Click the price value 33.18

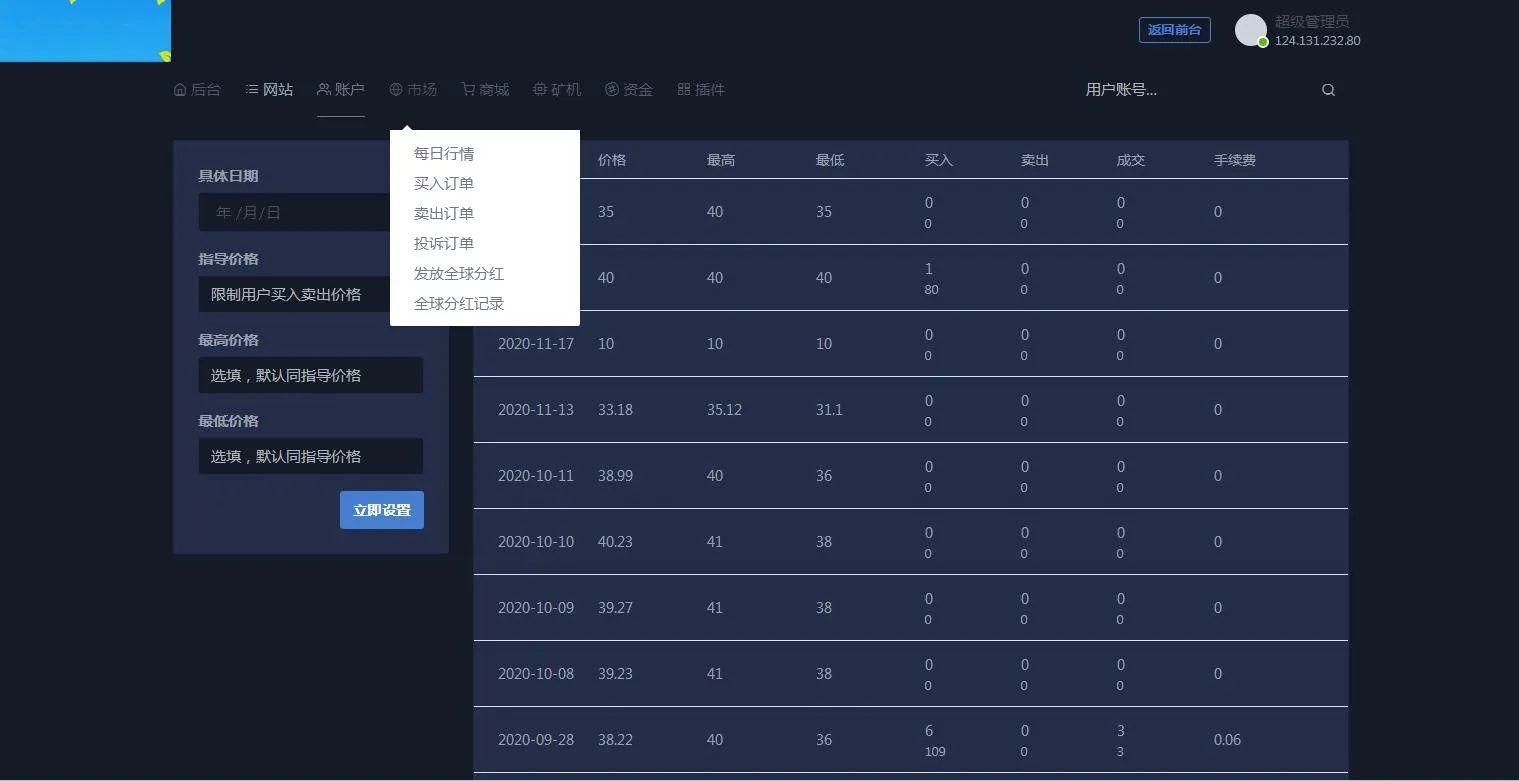click(x=615, y=410)
